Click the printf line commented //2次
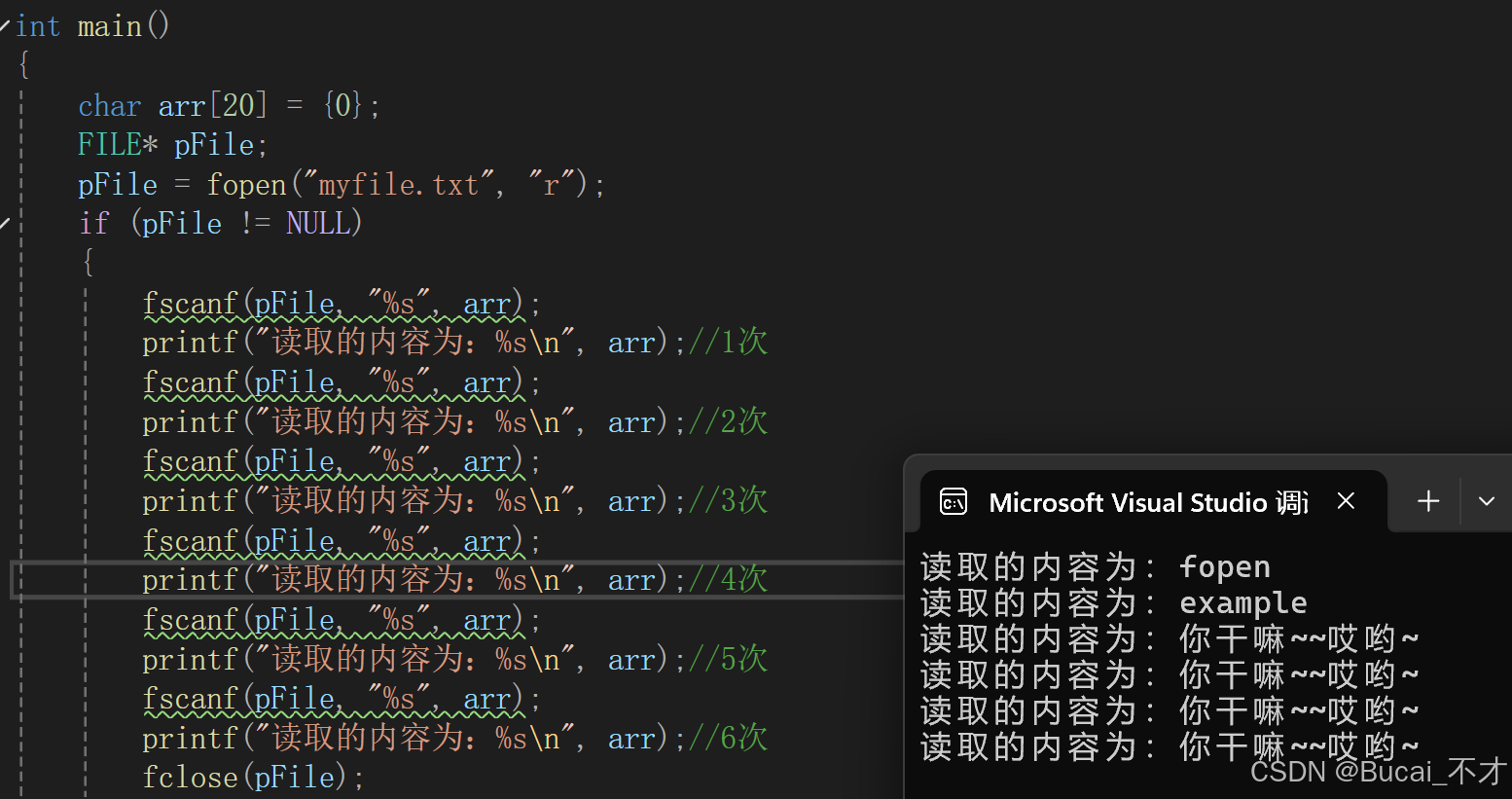 click(x=455, y=422)
